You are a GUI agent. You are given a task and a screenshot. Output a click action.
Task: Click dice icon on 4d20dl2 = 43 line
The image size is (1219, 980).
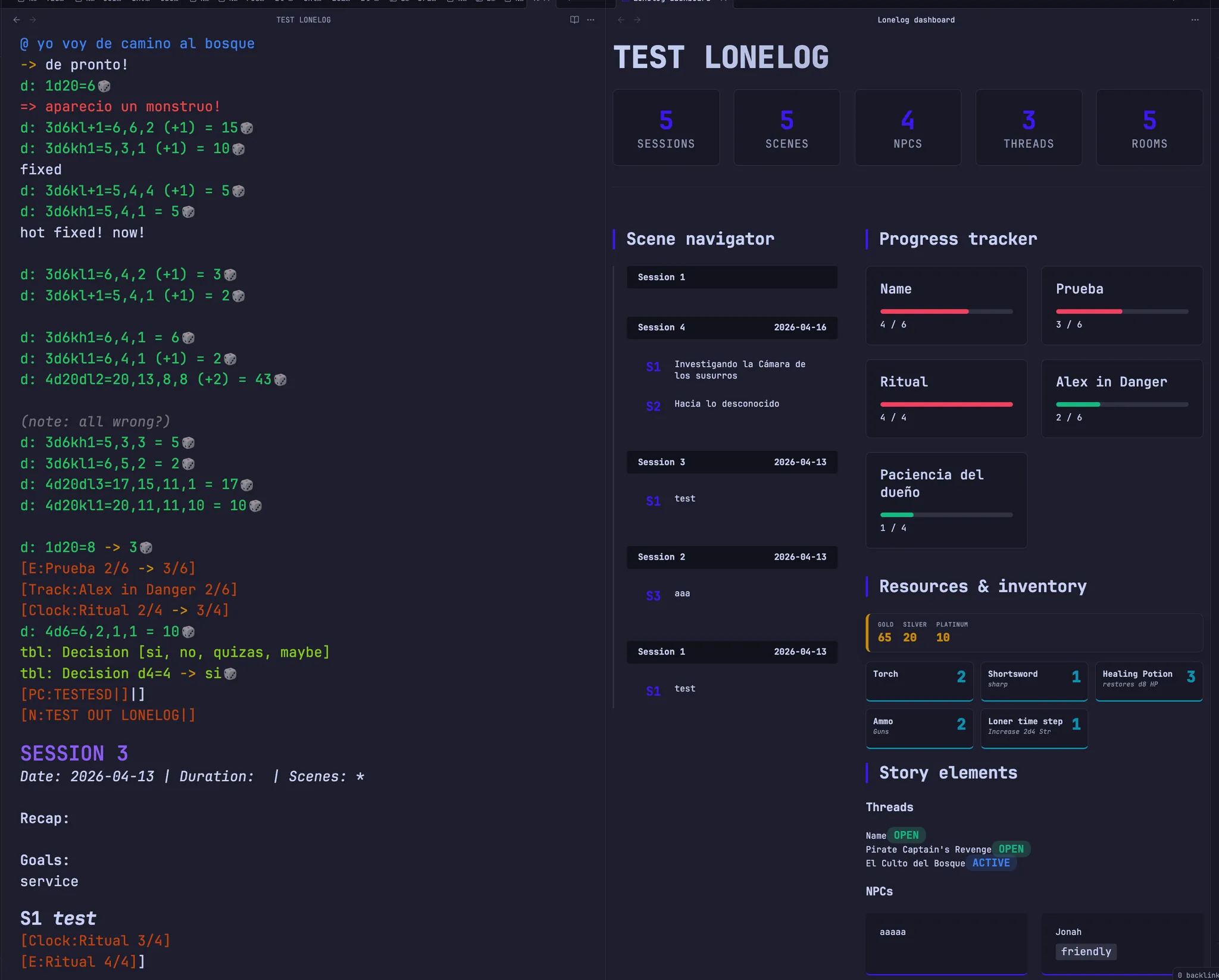coord(280,380)
